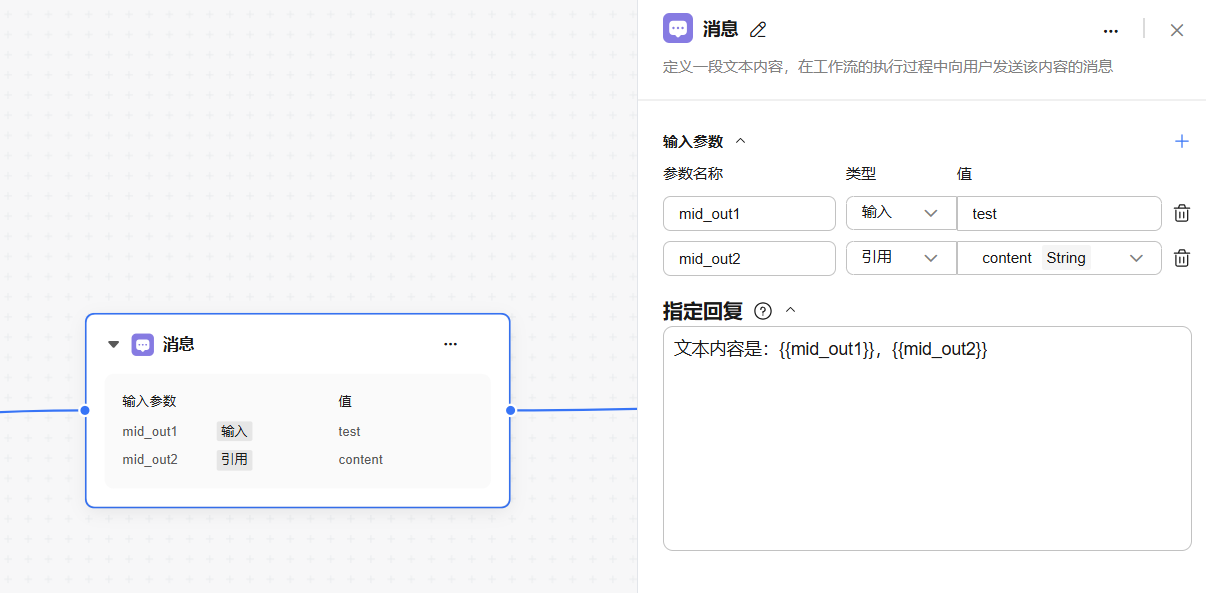Screen dimensions: 1206x593
Task: Click the pencil icon to rename 消息
Action: coord(759,30)
